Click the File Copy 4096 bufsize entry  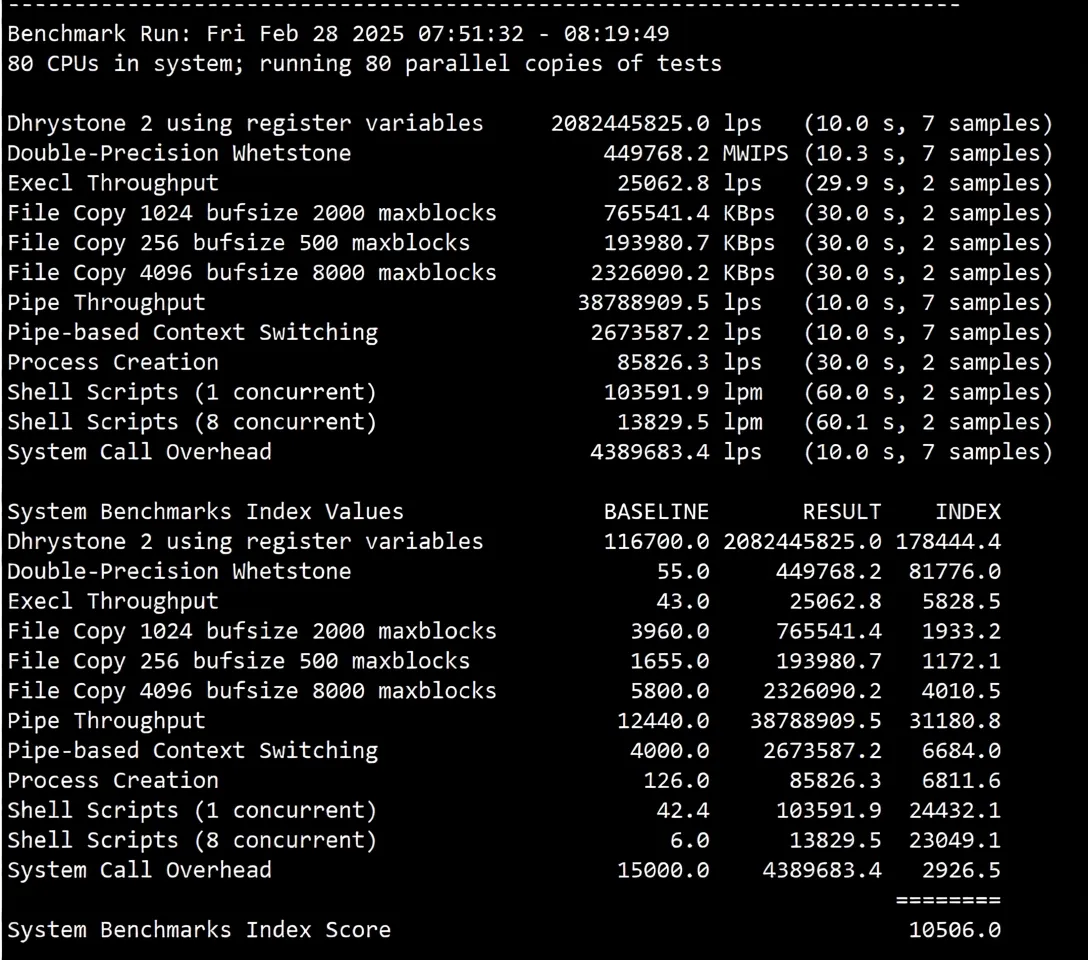(x=250, y=272)
